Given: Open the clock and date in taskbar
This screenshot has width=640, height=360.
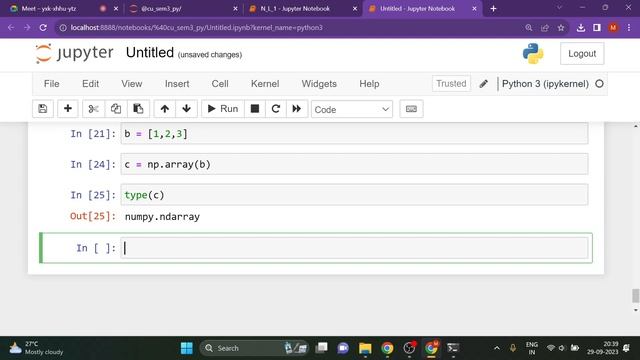Looking at the screenshot, I should click(x=602, y=348).
